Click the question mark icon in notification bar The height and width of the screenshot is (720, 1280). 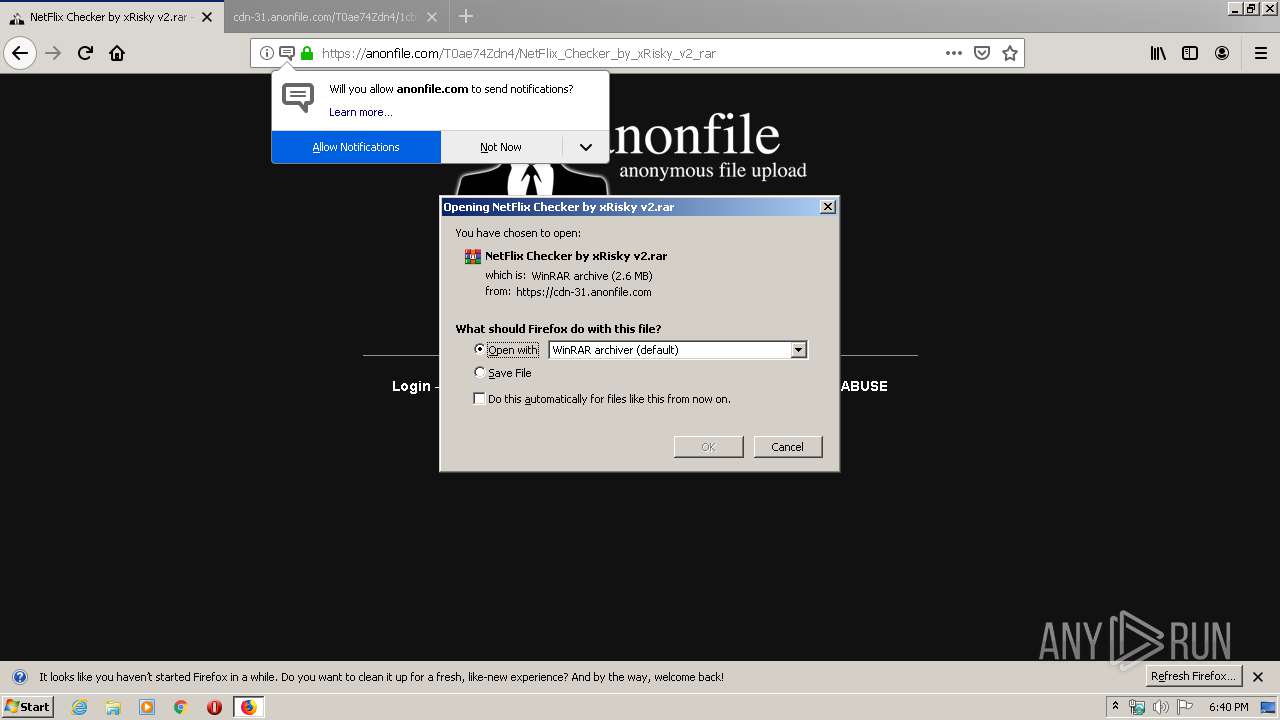click(19, 676)
